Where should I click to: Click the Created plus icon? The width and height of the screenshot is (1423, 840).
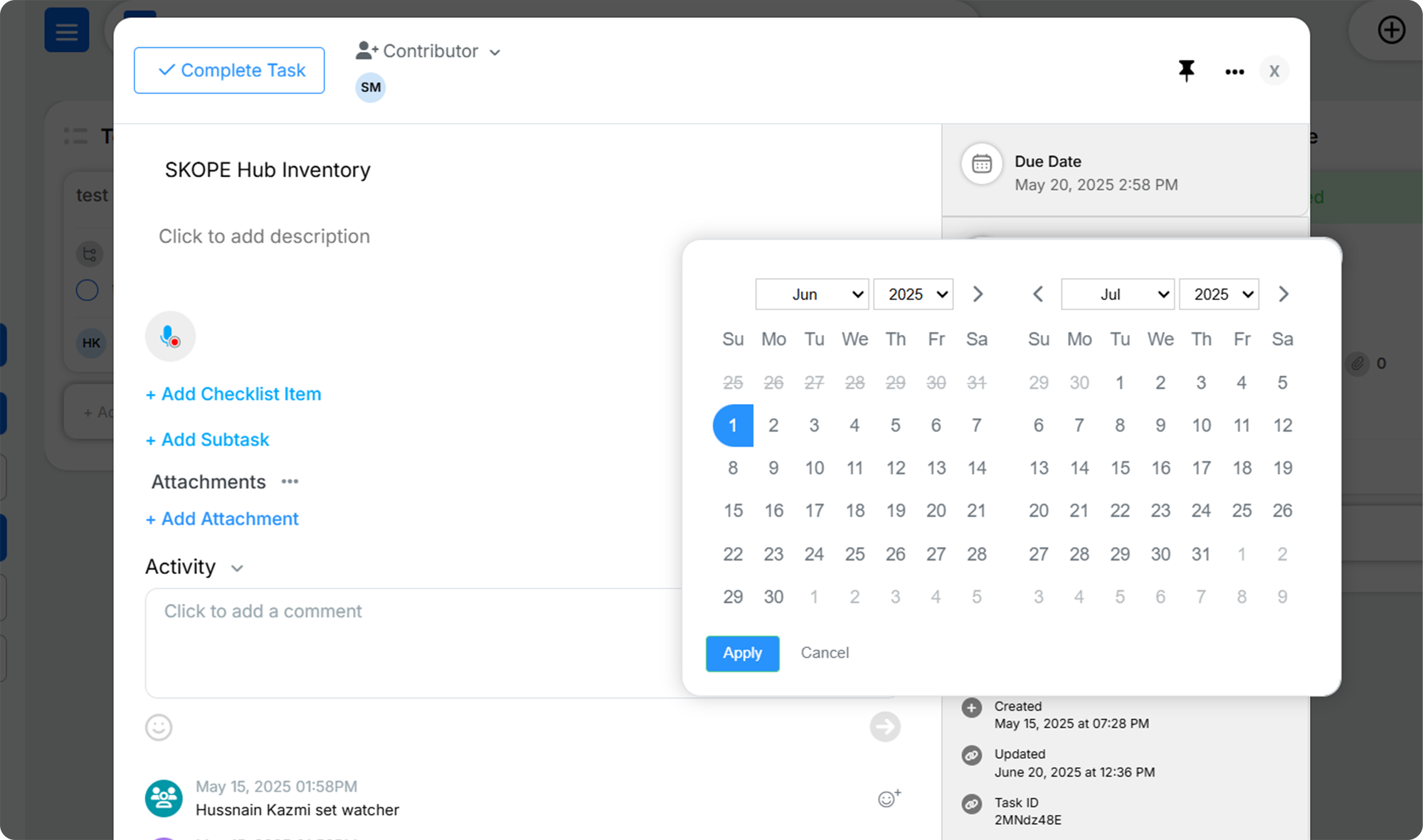pos(971,708)
